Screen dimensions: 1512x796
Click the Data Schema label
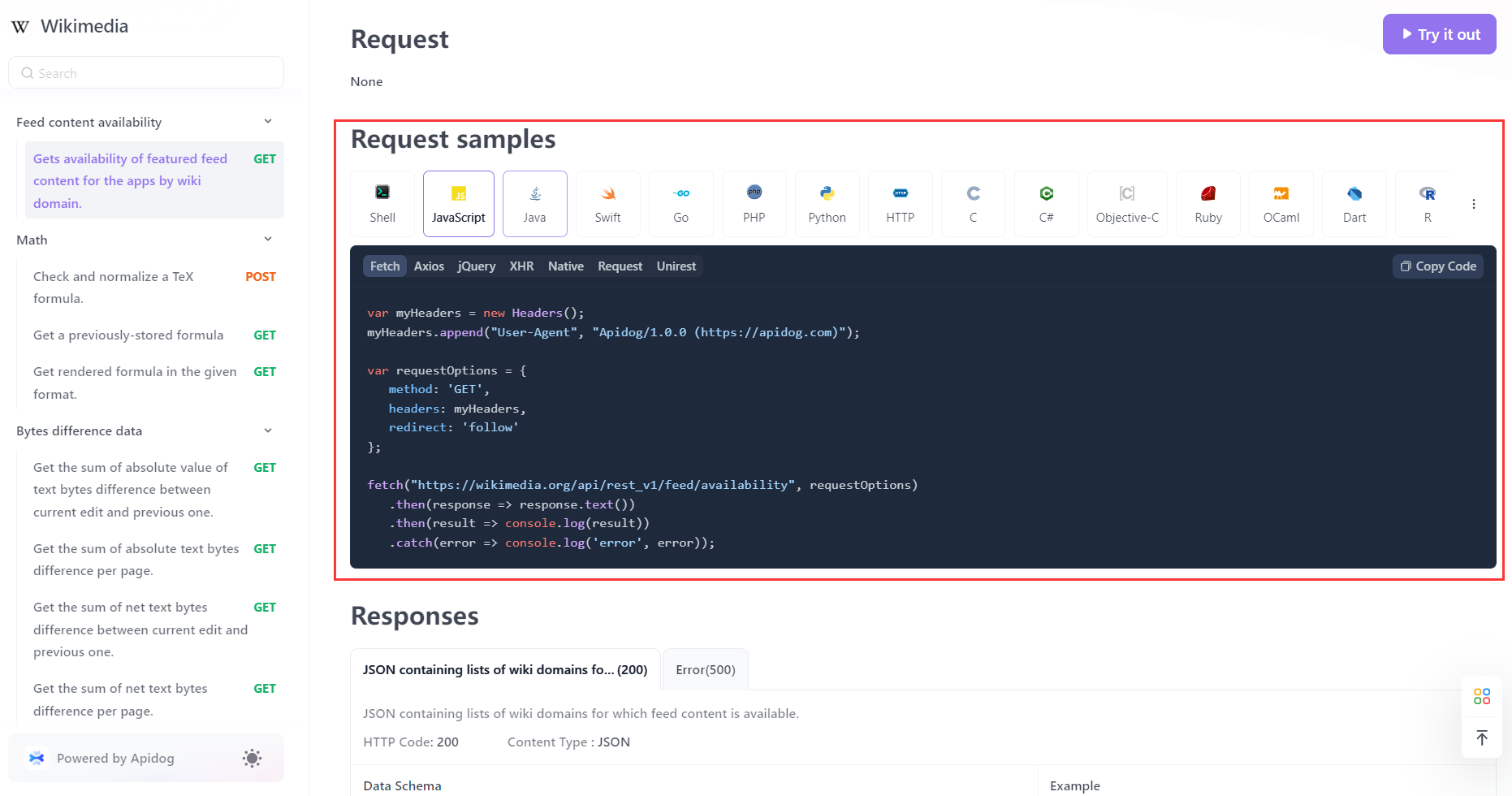tap(402, 785)
